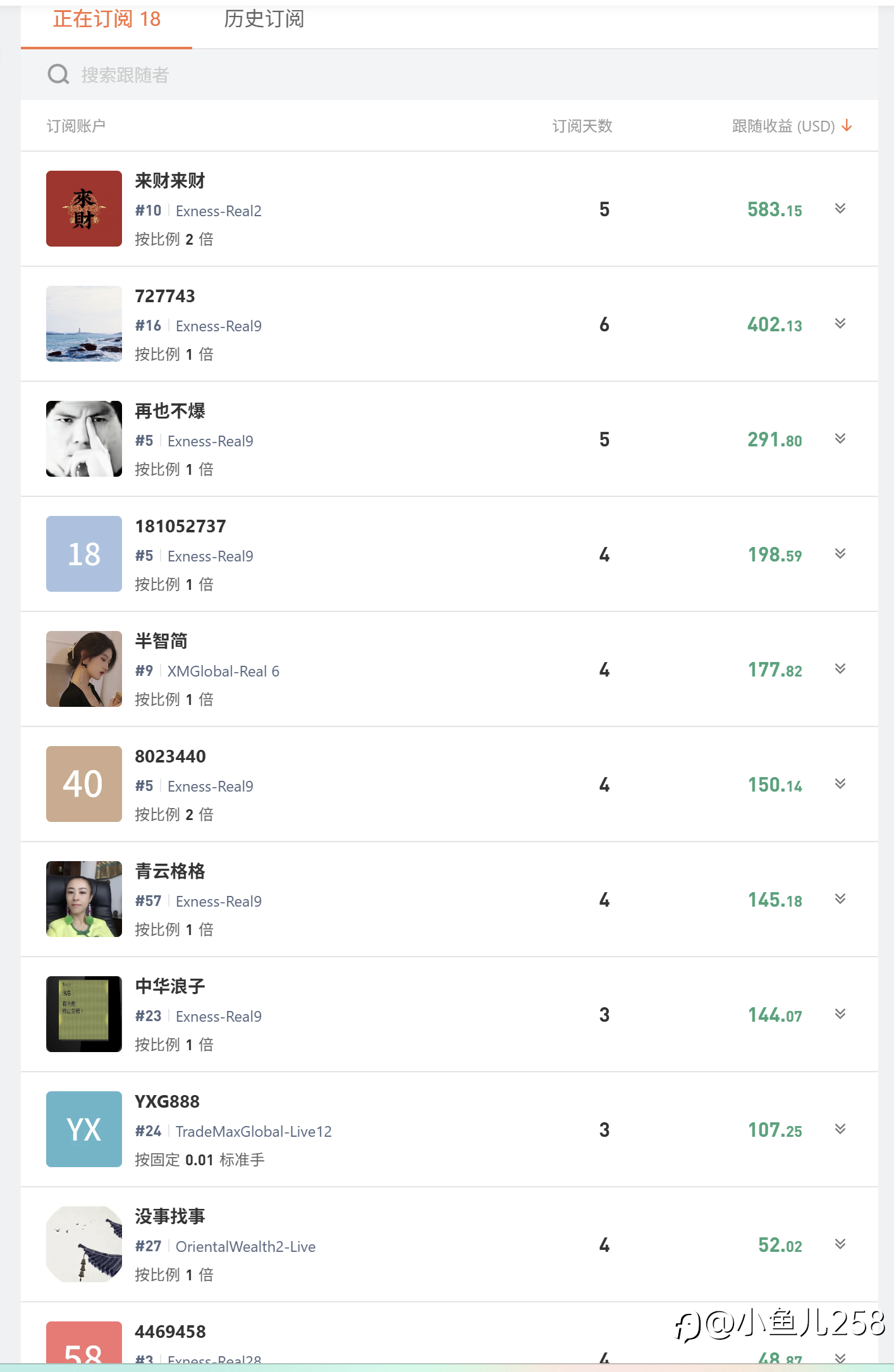Open the 181052737 blue '18' avatar

[84, 554]
